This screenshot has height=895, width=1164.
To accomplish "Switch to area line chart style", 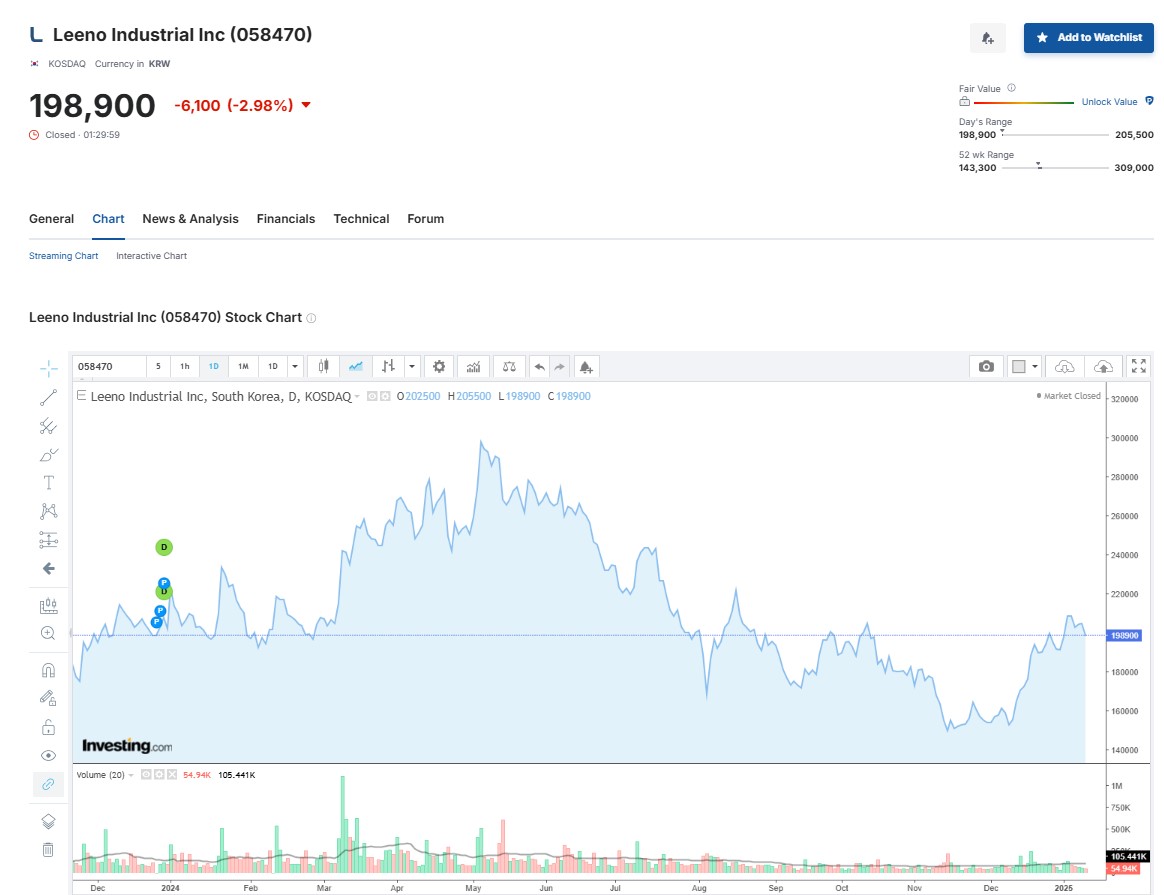I will click(356, 367).
